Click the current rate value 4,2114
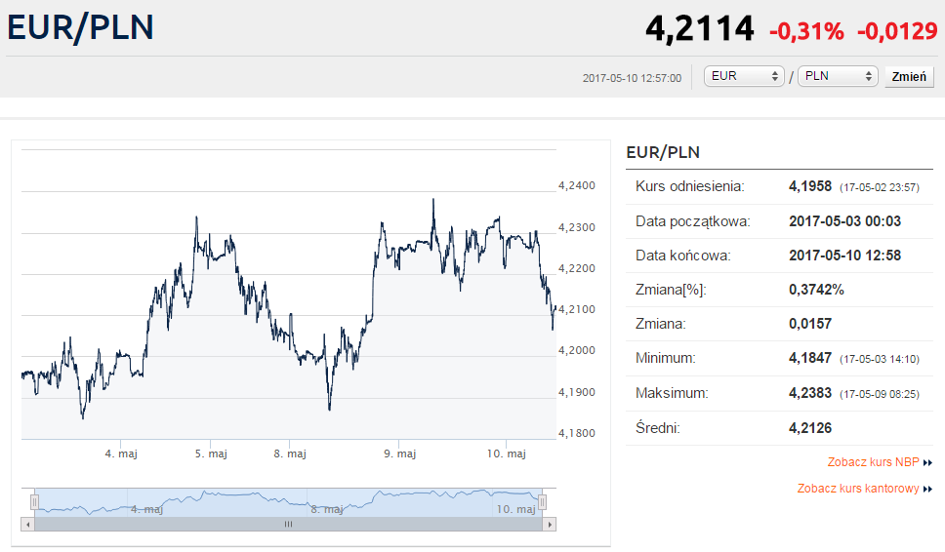 pyautogui.click(x=699, y=28)
